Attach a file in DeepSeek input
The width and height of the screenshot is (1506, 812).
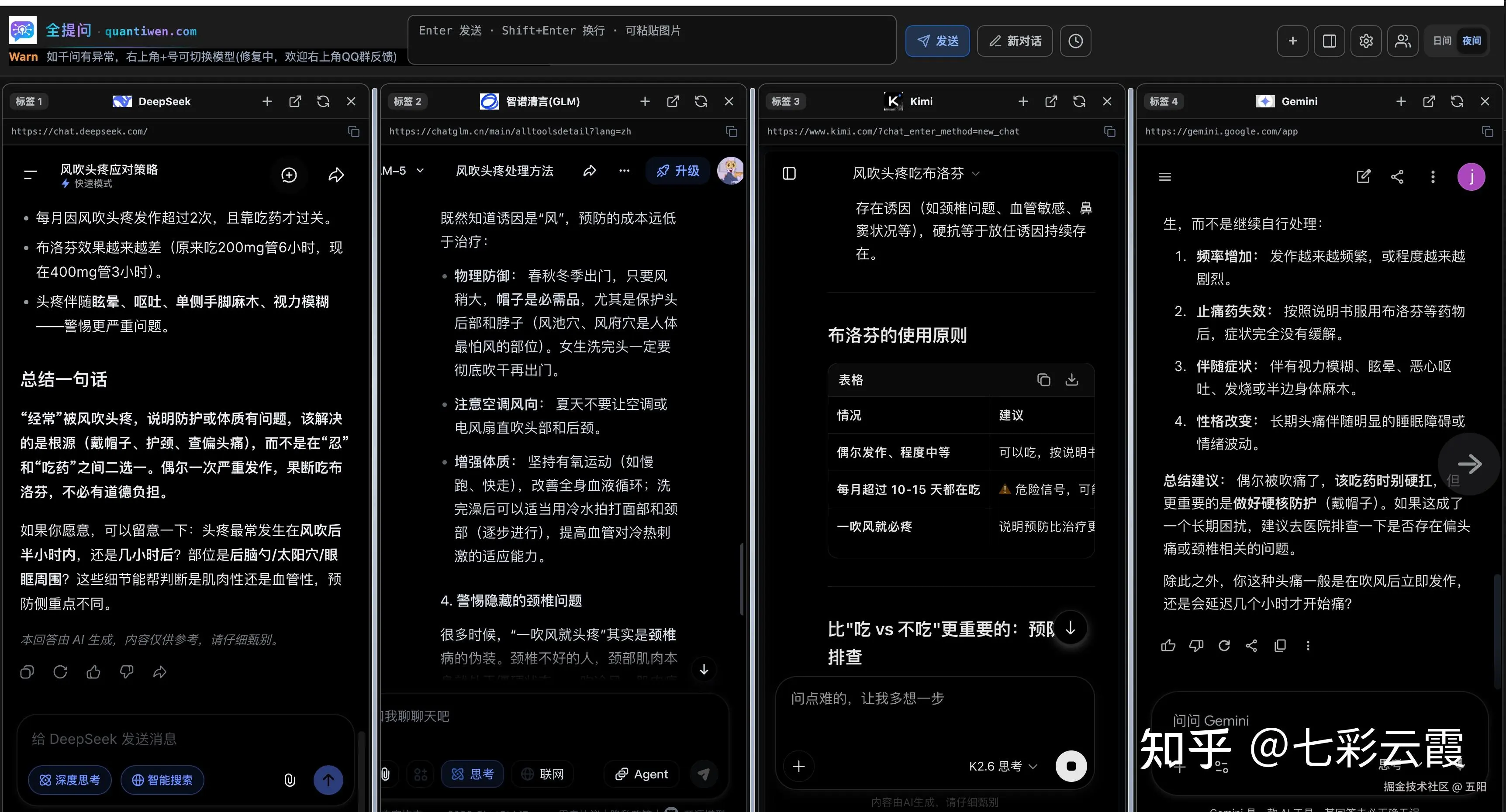tap(290, 780)
